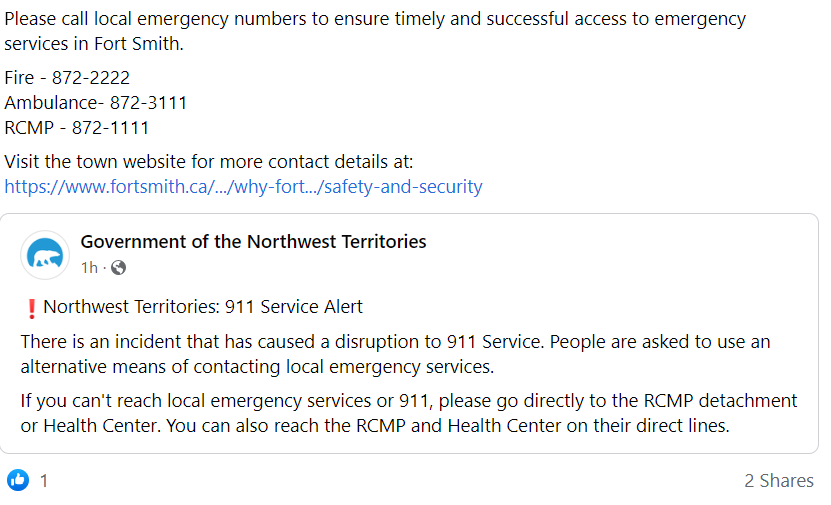Click the paragraph about going to RCMP detachment
831x505 pixels.
408,401
